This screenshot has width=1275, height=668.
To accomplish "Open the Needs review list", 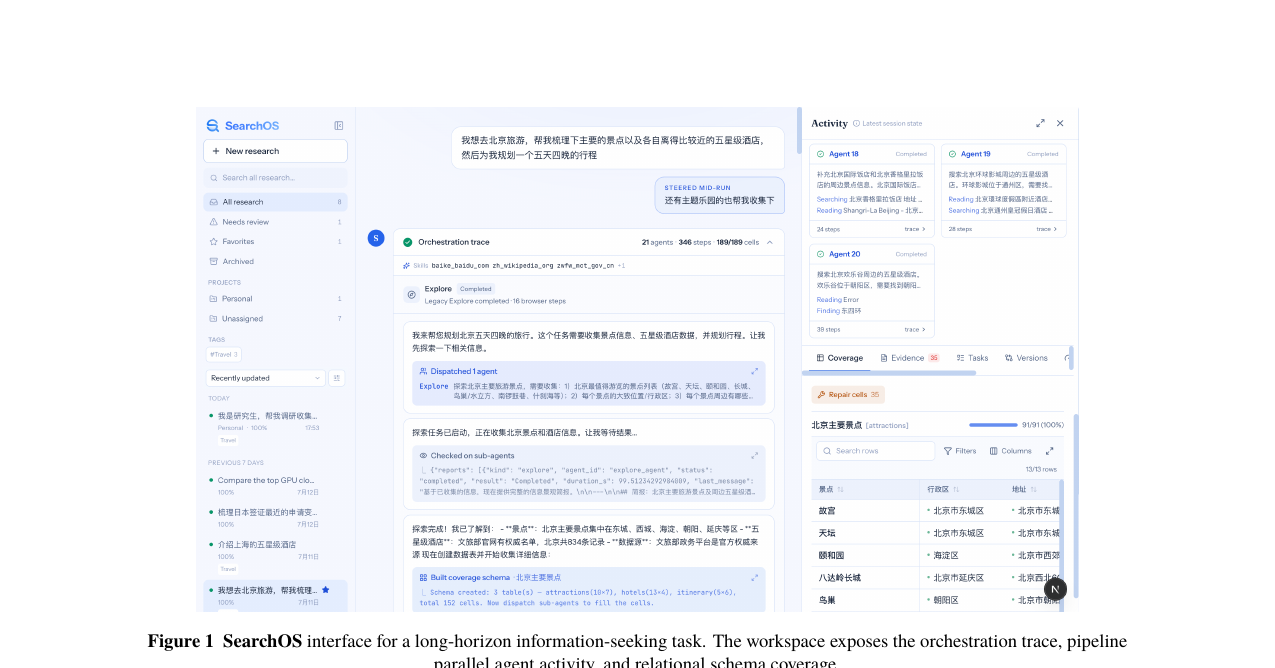I will [275, 222].
